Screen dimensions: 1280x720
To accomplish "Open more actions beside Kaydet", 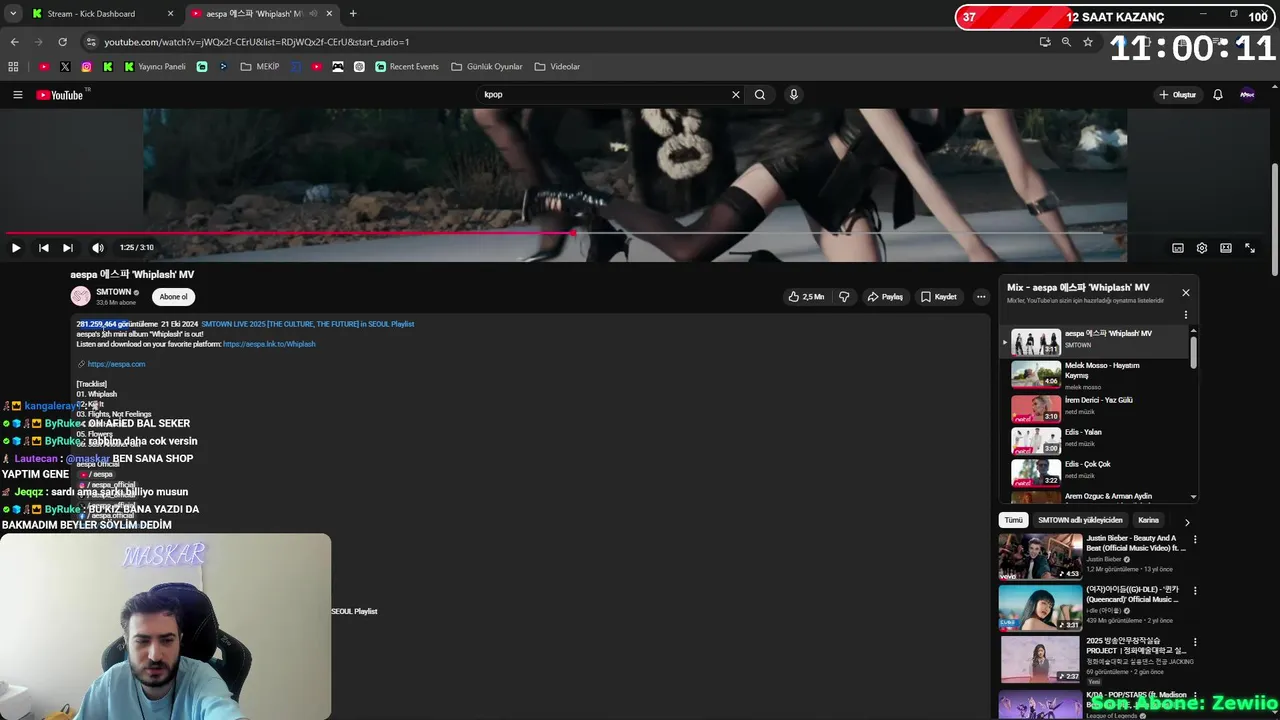I will [981, 297].
